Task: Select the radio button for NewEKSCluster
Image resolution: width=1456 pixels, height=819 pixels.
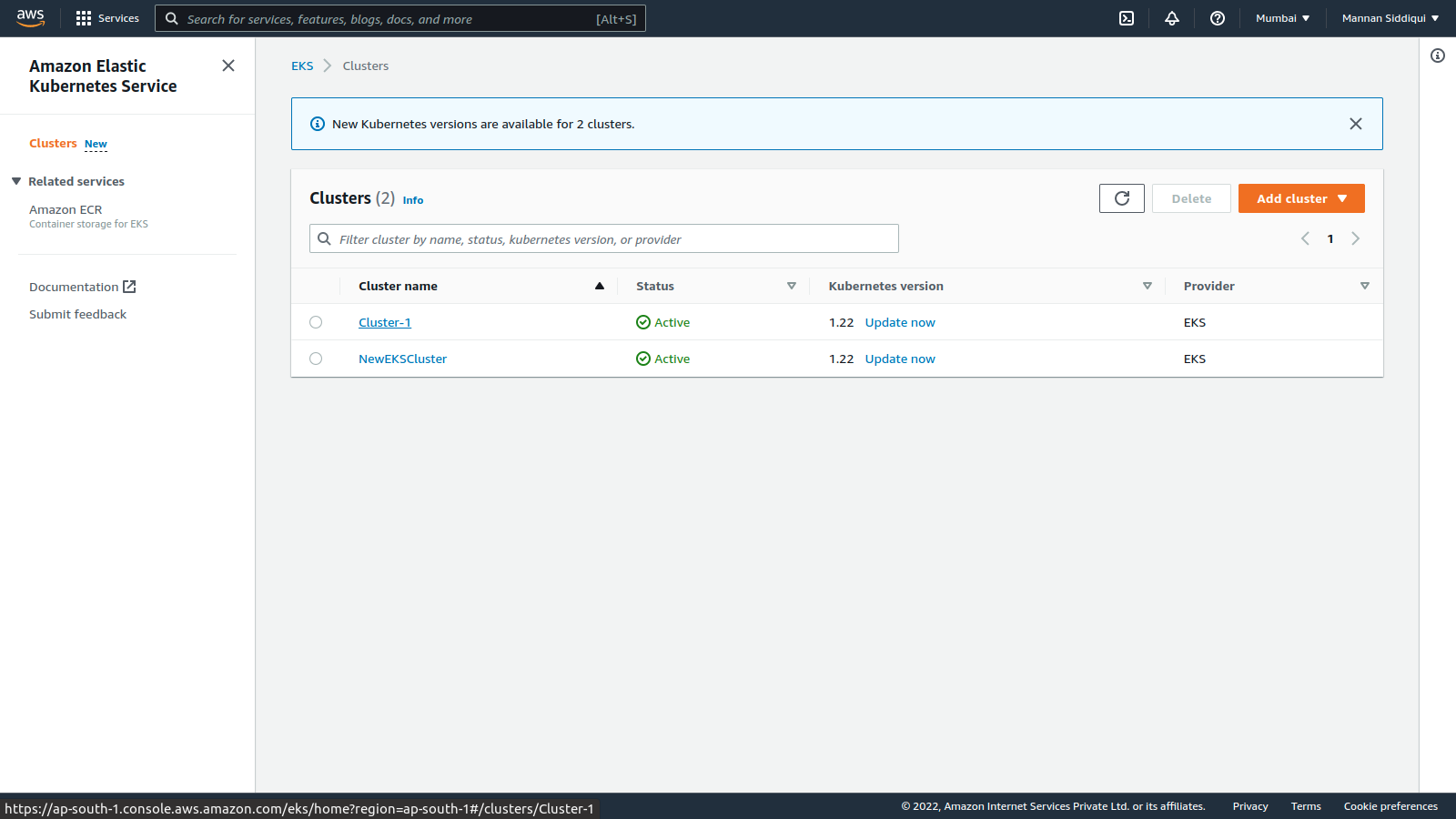Action: coord(316,359)
